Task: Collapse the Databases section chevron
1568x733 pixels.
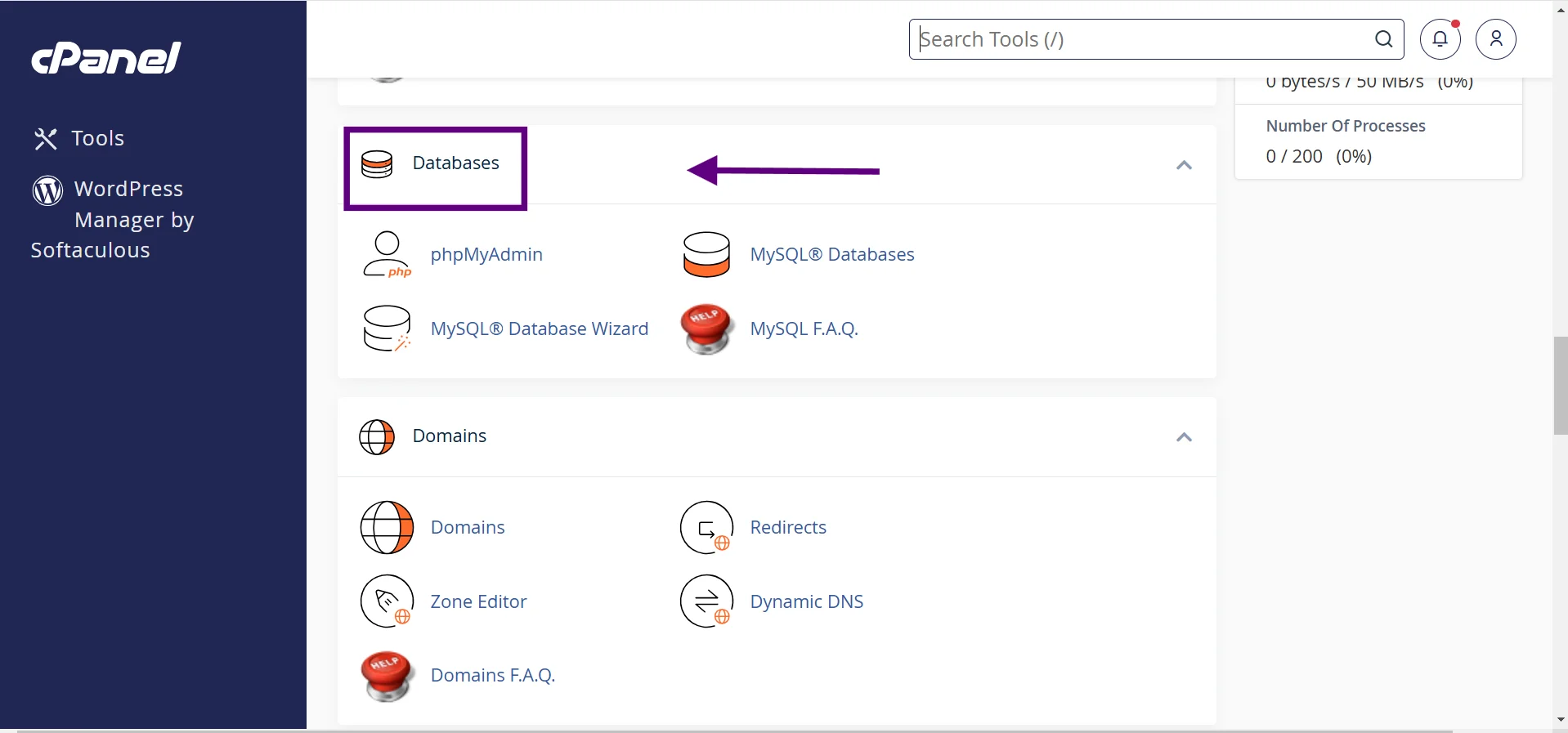Action: (x=1184, y=165)
